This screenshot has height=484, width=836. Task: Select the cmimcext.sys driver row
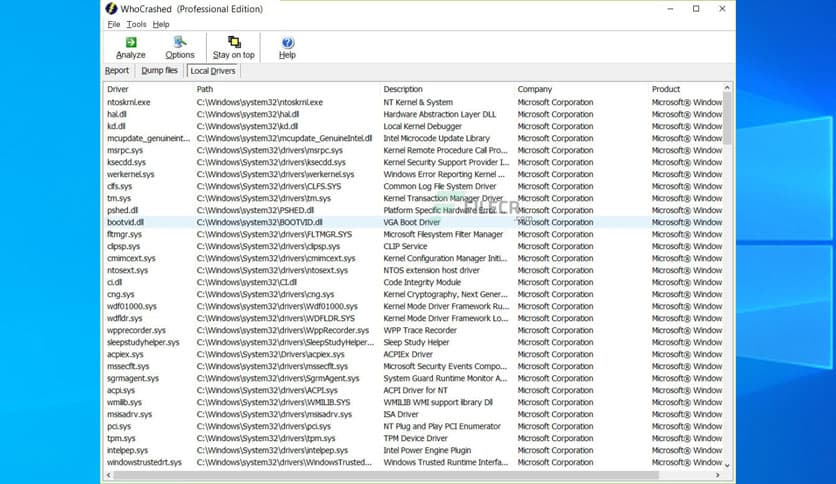(x=414, y=258)
